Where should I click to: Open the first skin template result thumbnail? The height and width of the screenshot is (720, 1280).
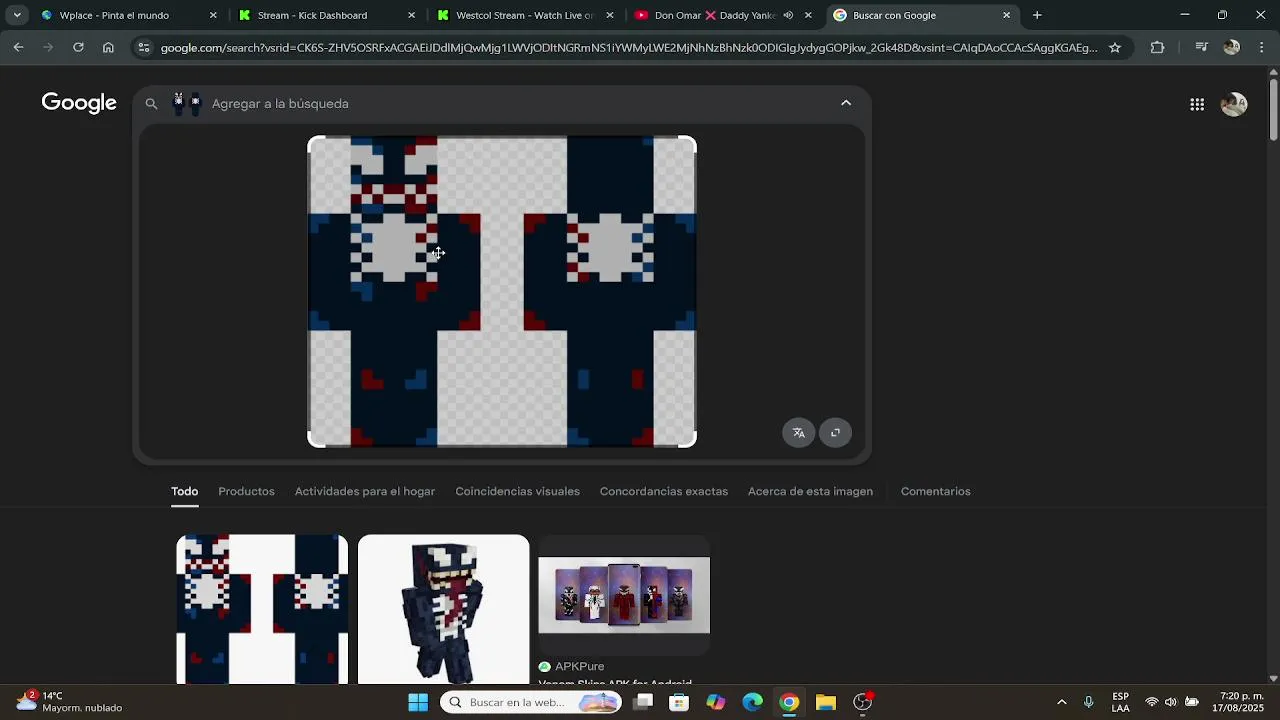262,609
